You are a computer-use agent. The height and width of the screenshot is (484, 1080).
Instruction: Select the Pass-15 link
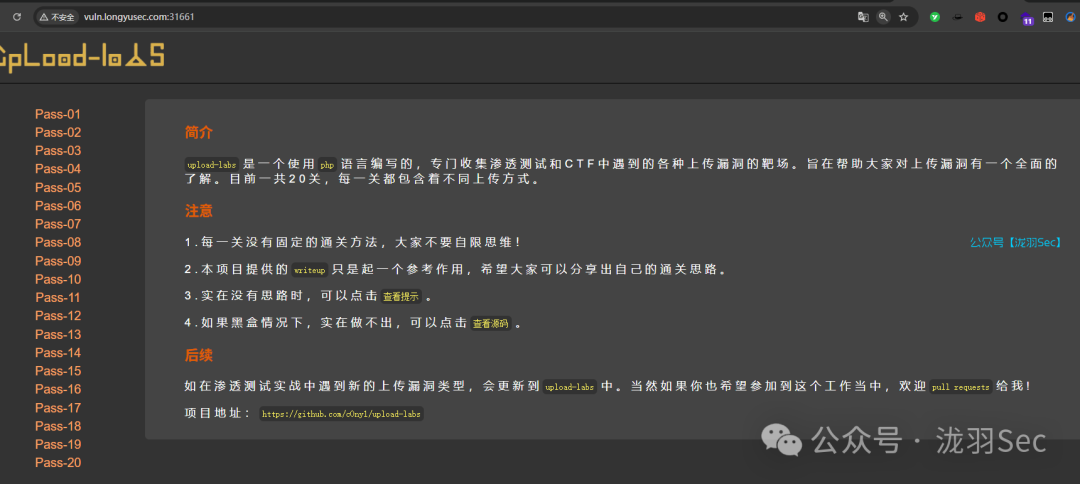(x=58, y=371)
